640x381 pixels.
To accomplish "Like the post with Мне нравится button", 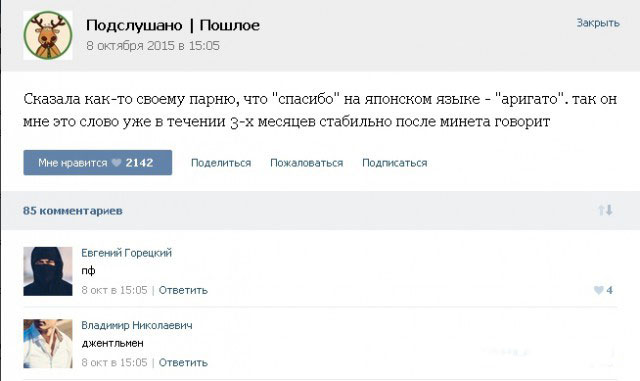I will coord(98,163).
